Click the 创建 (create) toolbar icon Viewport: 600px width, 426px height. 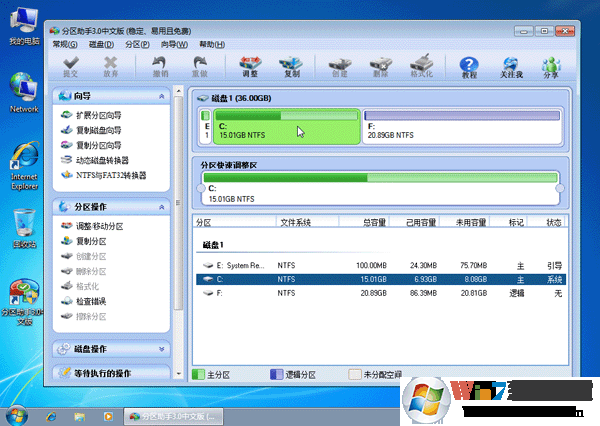340,67
